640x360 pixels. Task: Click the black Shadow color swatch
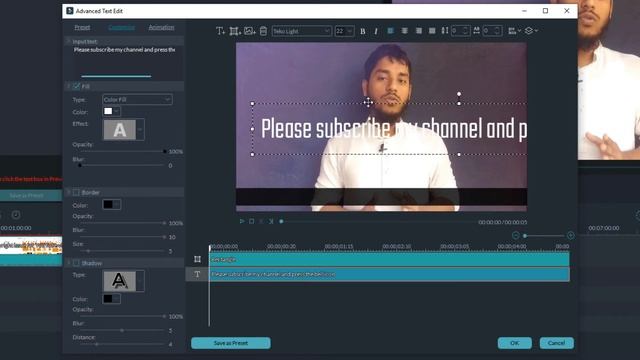(108, 299)
